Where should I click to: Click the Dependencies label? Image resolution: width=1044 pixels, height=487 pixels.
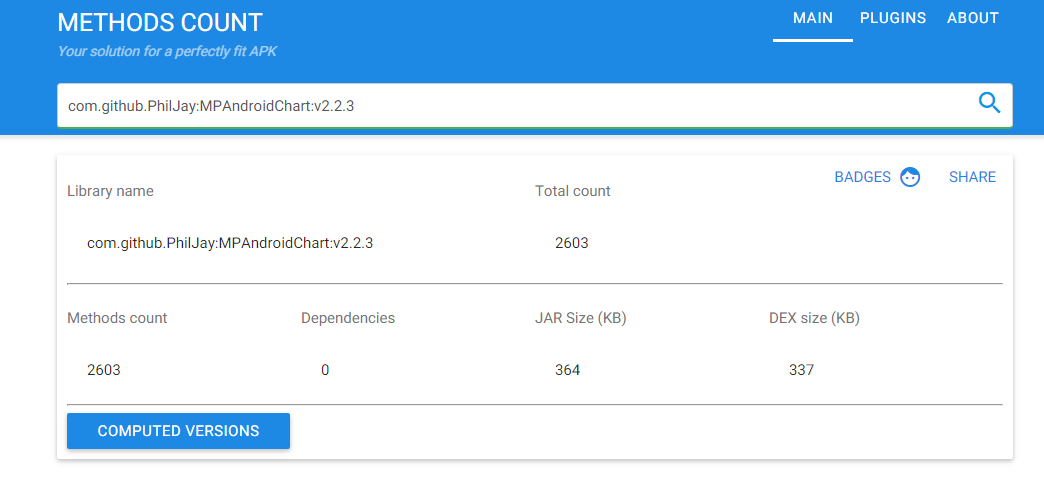click(348, 318)
